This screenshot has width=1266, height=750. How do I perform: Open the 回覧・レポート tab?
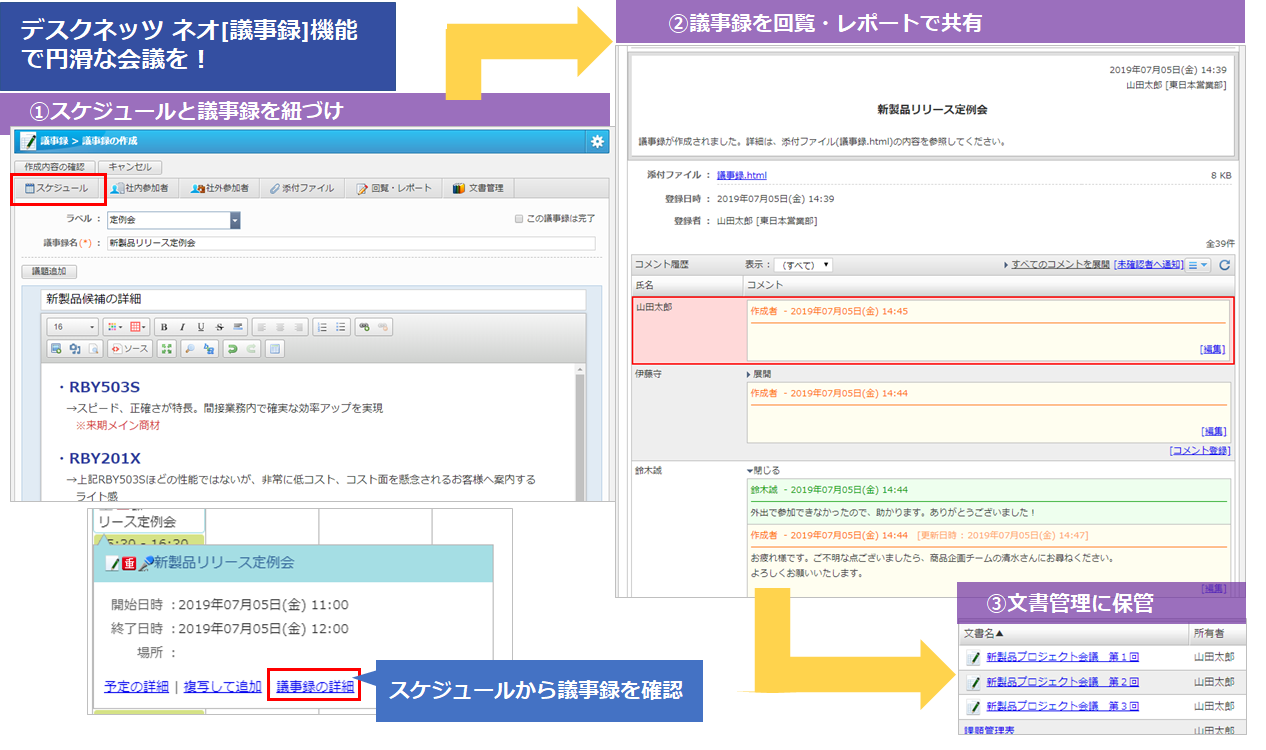click(395, 188)
